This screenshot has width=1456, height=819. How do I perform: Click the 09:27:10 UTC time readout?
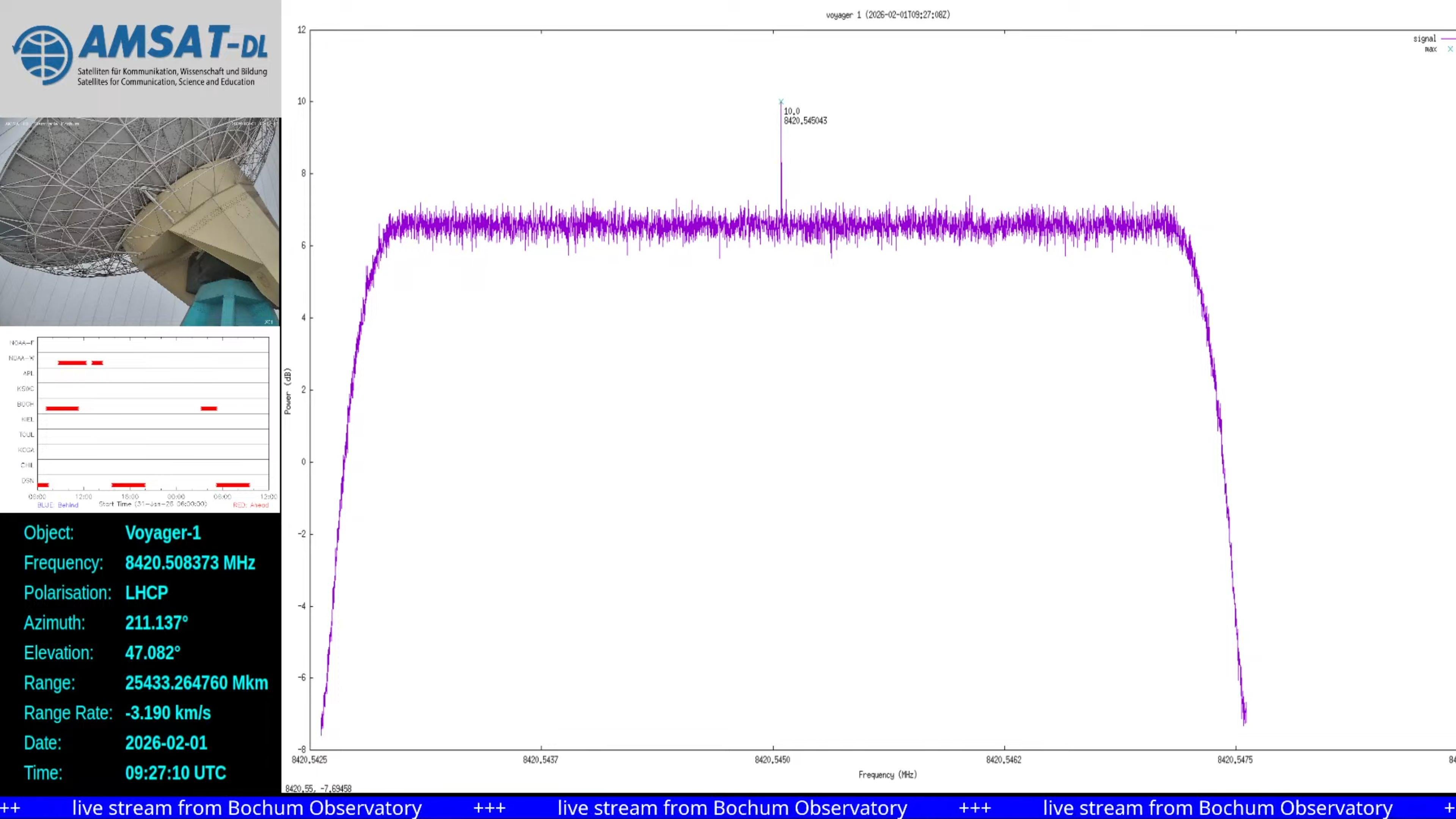click(x=175, y=773)
